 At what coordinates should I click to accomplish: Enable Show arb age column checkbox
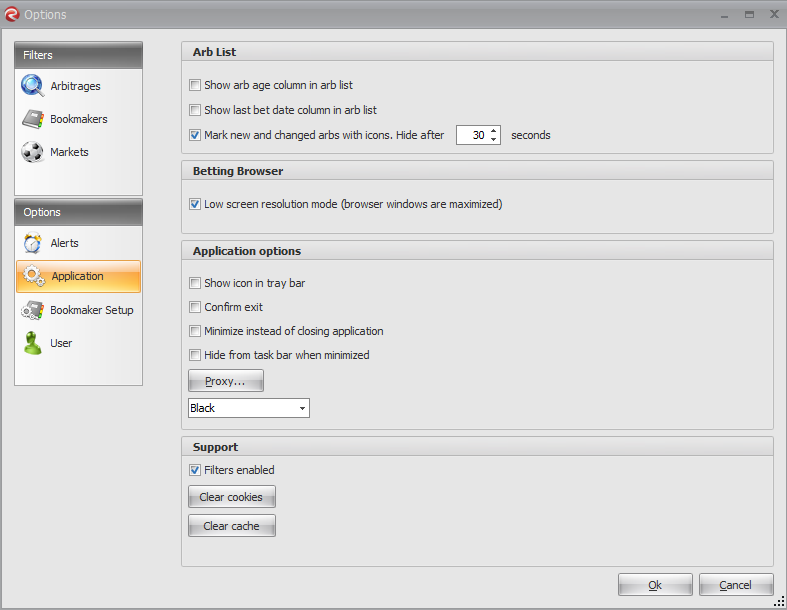pyautogui.click(x=195, y=85)
